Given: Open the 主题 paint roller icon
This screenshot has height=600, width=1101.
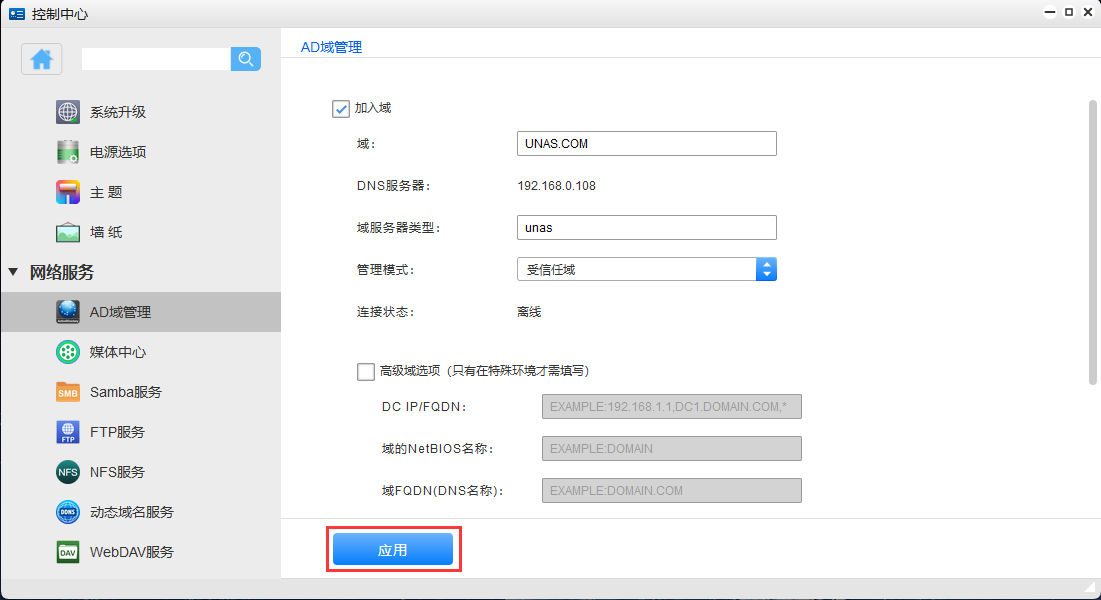Looking at the screenshot, I should (68, 192).
